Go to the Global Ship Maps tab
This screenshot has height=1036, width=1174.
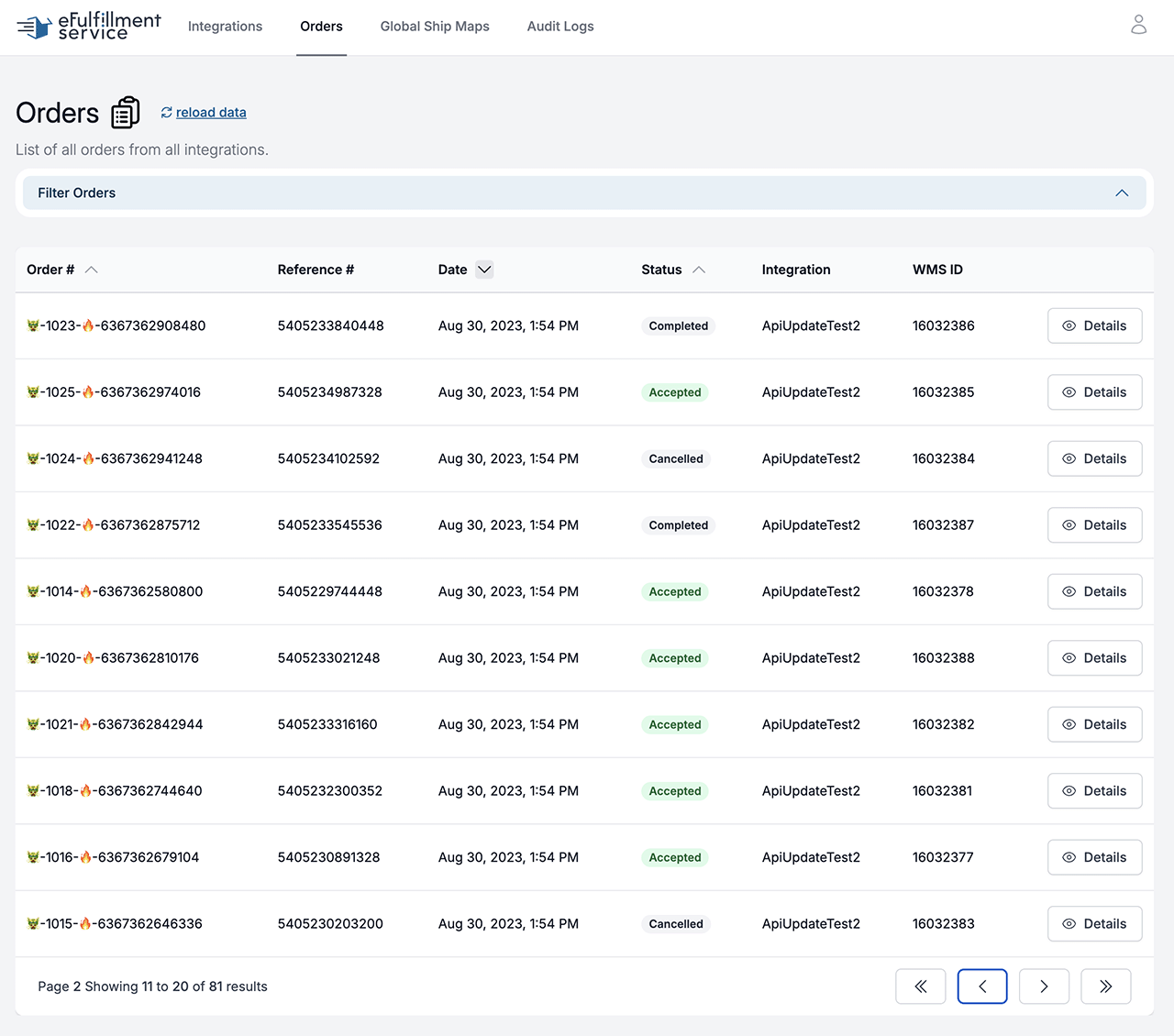click(x=435, y=27)
